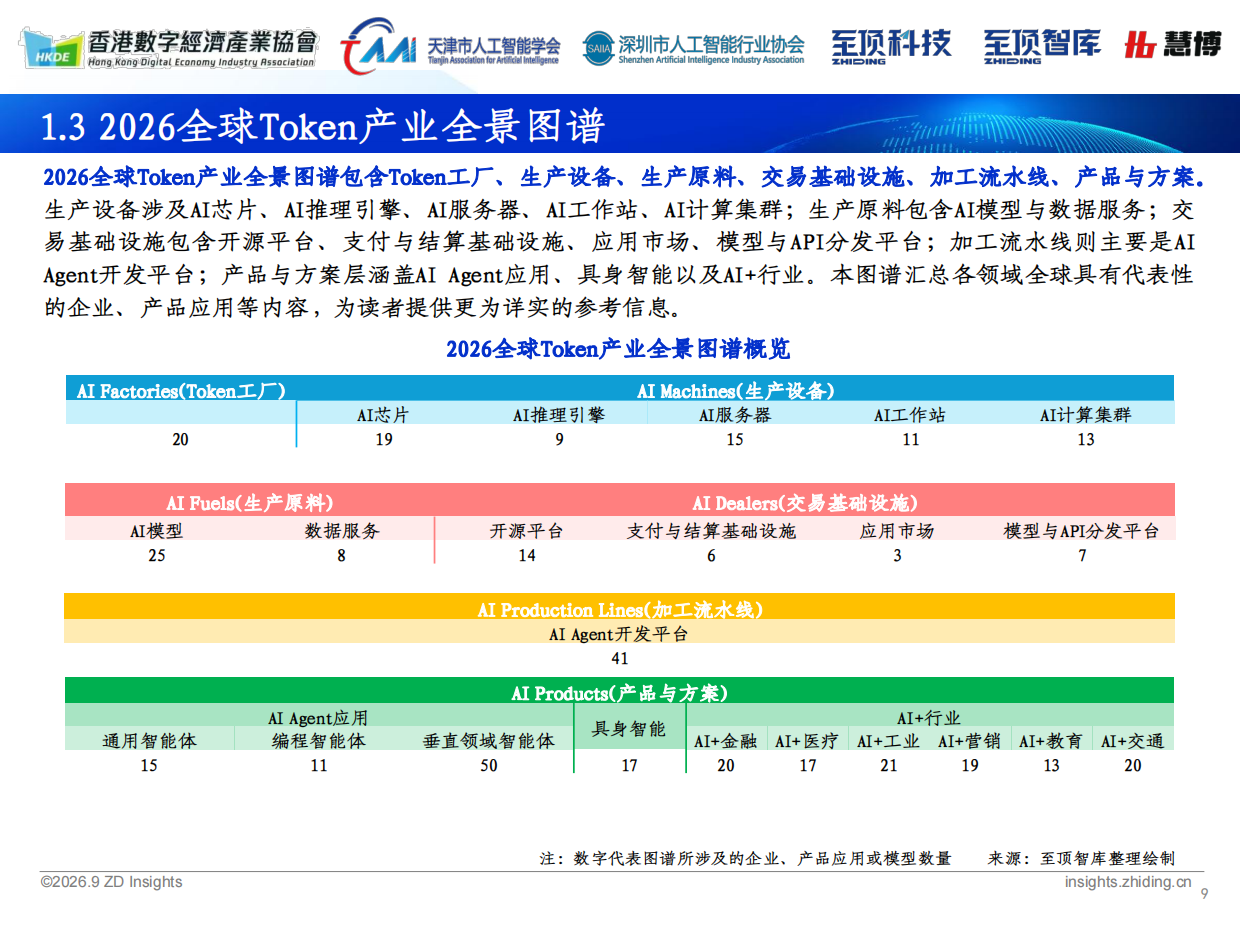Select the "AI+交通" column label
This screenshot has height=930, width=1240.
click(1133, 741)
